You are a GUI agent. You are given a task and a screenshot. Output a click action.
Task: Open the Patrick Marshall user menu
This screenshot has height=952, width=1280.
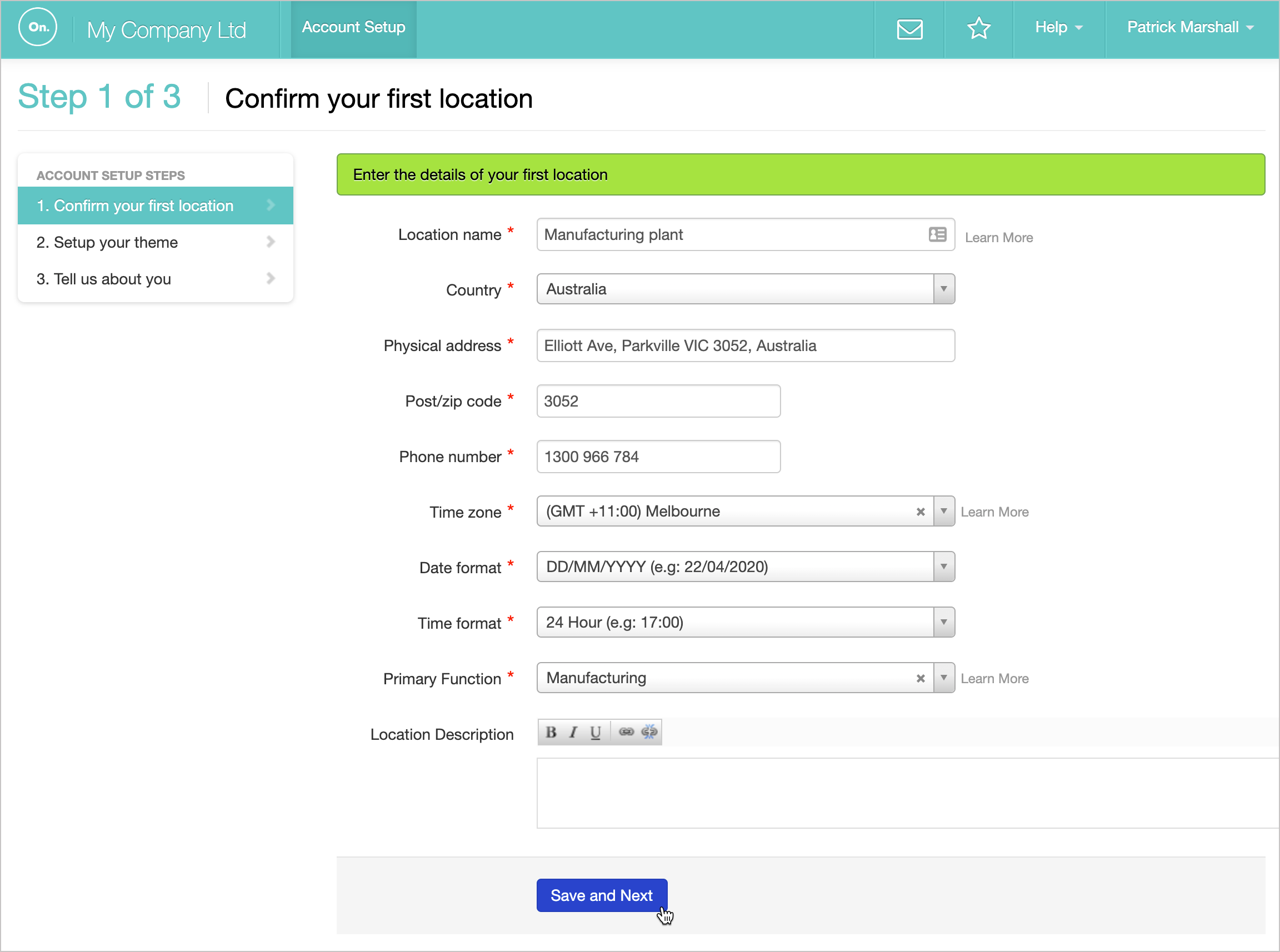pos(1189,27)
